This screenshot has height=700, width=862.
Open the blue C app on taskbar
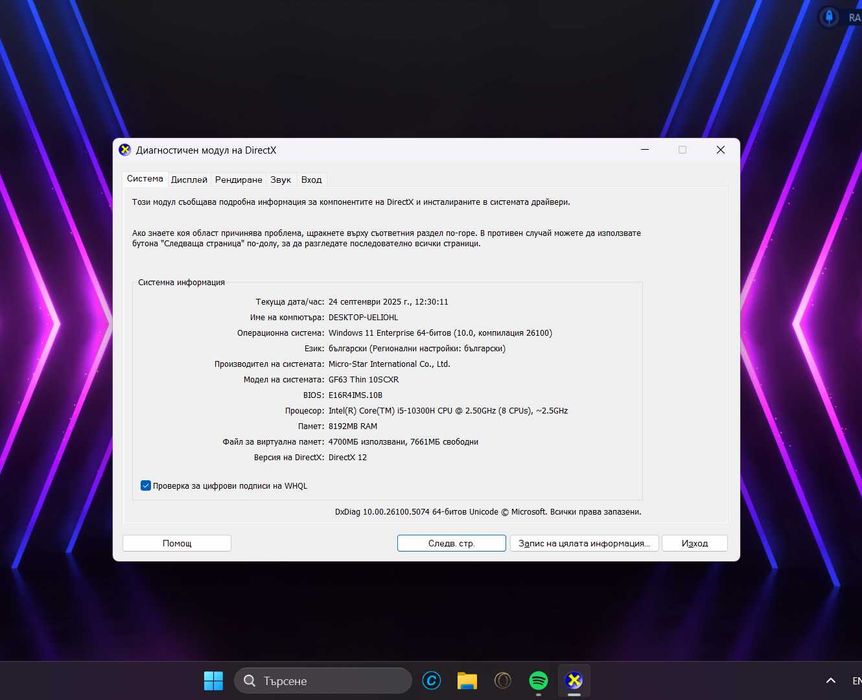(432, 681)
